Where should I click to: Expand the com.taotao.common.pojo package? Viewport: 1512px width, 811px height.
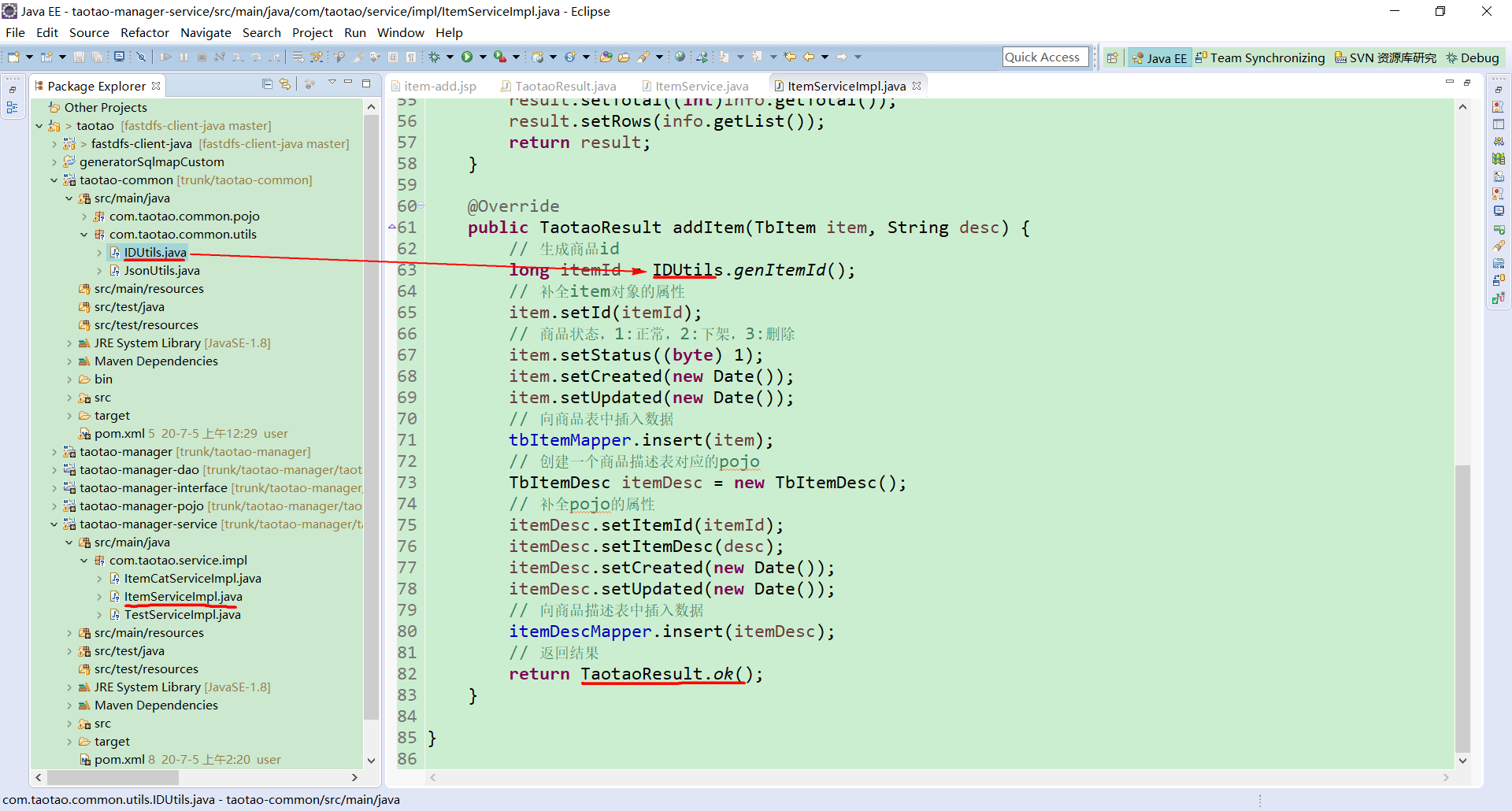84,217
